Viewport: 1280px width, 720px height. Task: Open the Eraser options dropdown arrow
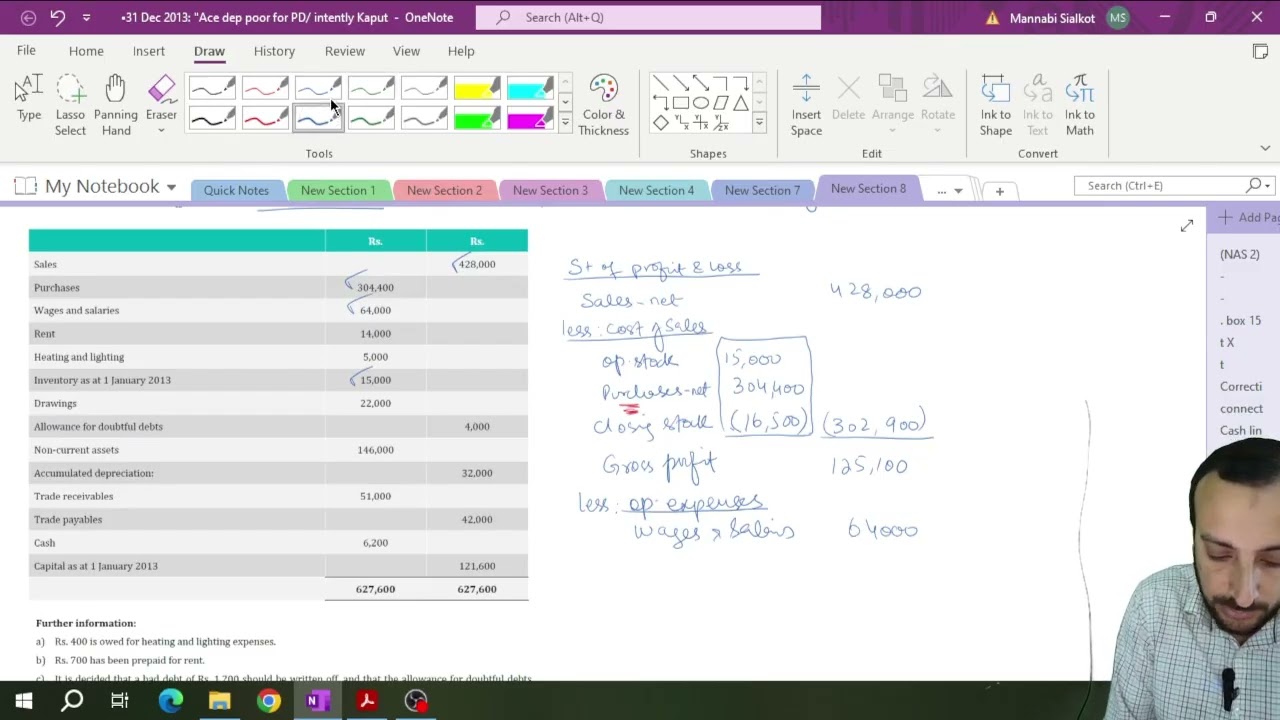click(161, 130)
